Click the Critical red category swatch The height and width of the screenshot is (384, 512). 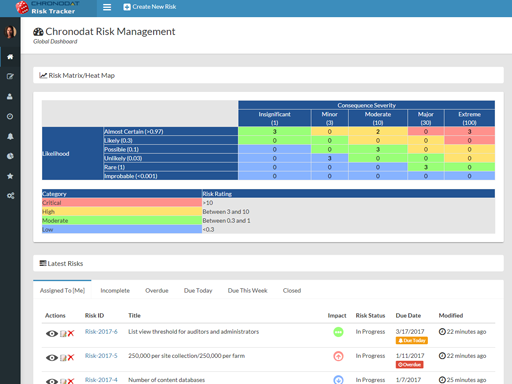[x=122, y=203]
